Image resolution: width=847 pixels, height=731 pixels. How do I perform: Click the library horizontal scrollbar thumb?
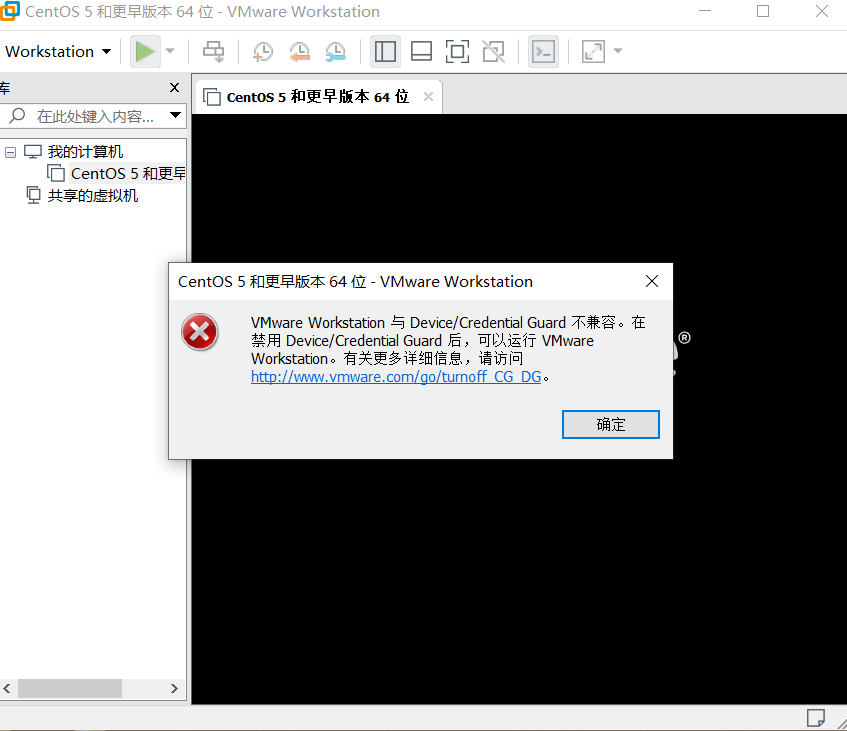point(70,688)
